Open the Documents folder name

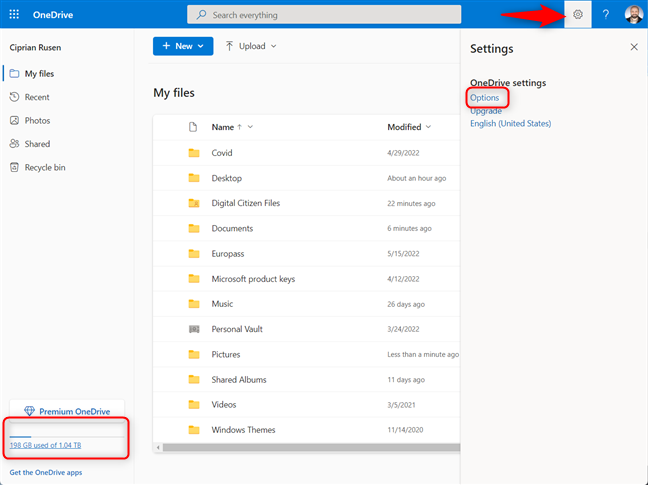(x=232, y=228)
